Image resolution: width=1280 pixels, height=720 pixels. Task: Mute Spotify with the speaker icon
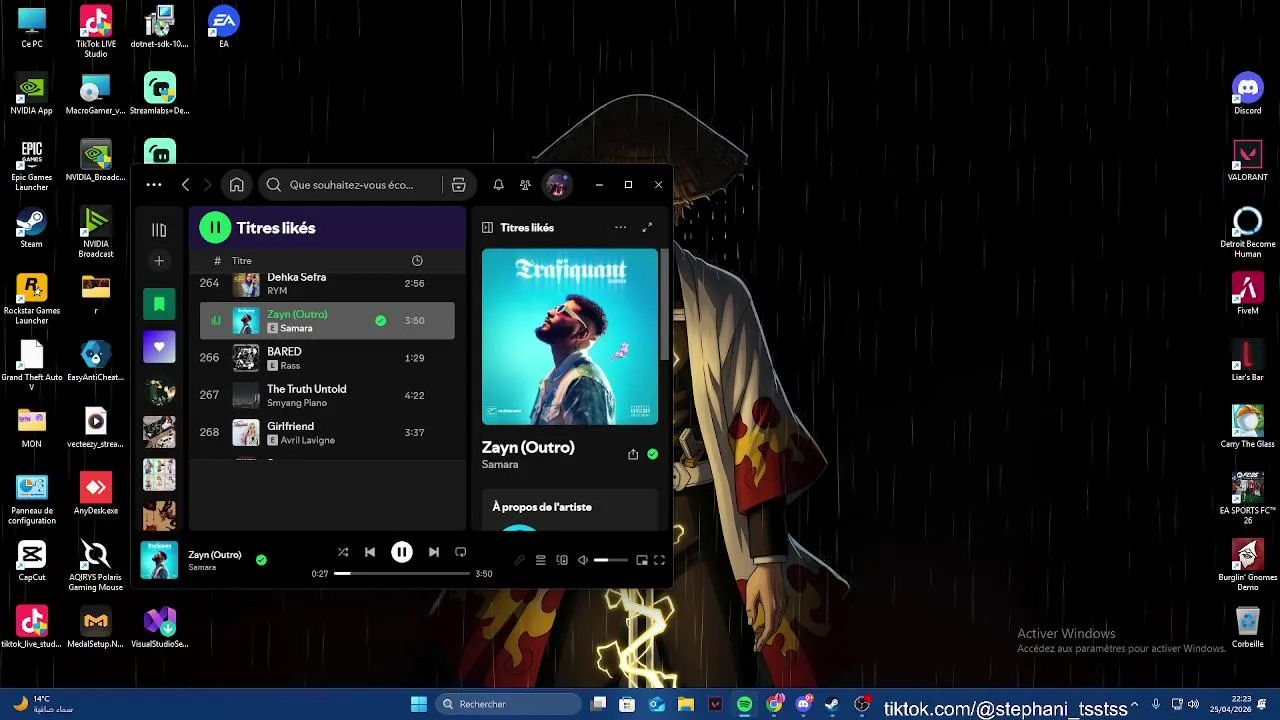(x=583, y=560)
